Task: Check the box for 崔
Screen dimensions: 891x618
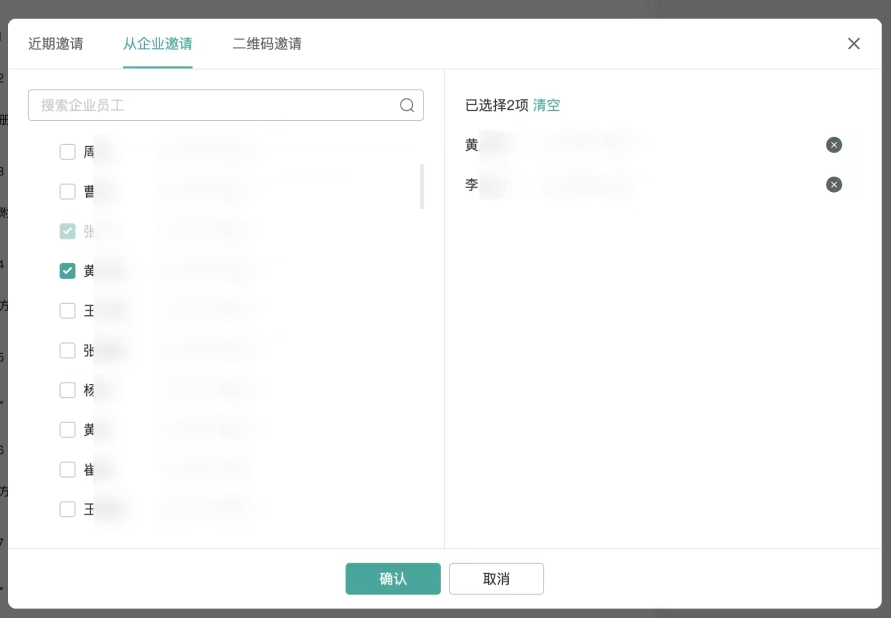Action: click(x=68, y=470)
